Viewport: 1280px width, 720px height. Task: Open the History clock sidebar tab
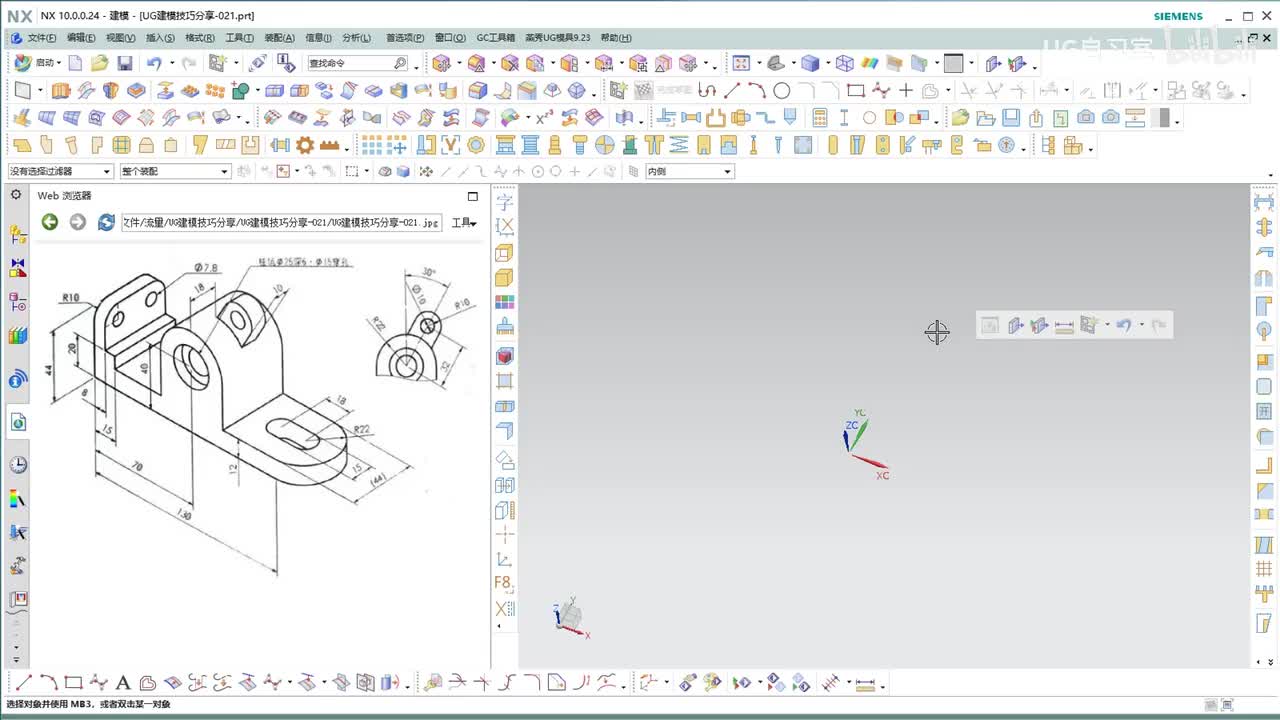(x=18, y=465)
